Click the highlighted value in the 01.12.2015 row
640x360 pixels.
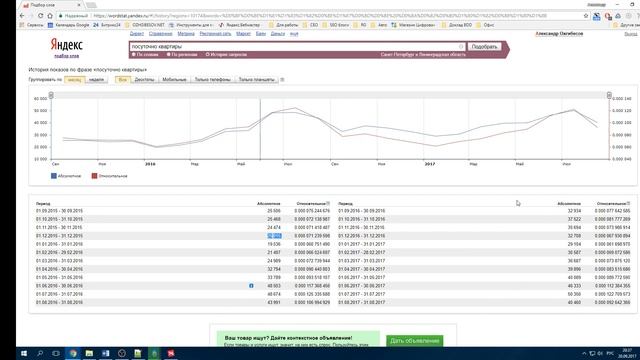(274, 236)
